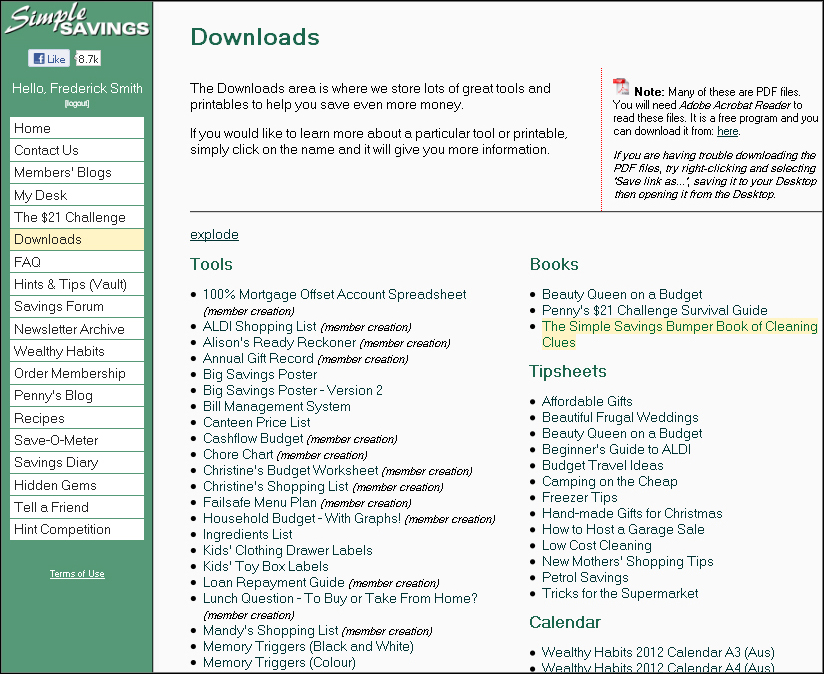Screen dimensions: 824x674
Task: Open New Mothers' Shopping Tips
Action: [627, 562]
